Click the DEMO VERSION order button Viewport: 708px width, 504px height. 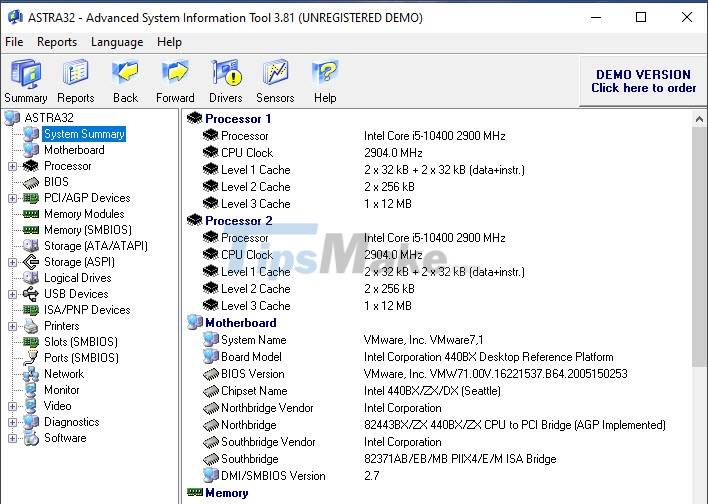point(643,81)
